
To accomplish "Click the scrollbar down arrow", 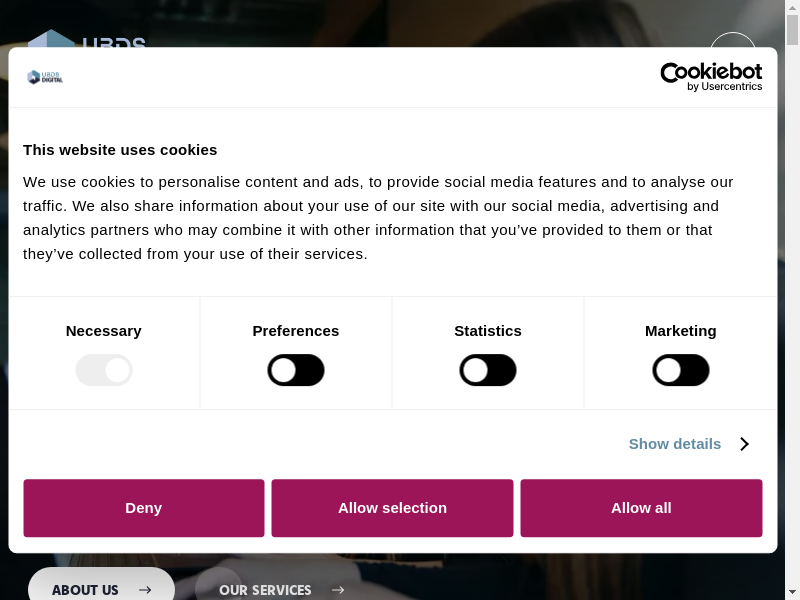I will coord(792,593).
